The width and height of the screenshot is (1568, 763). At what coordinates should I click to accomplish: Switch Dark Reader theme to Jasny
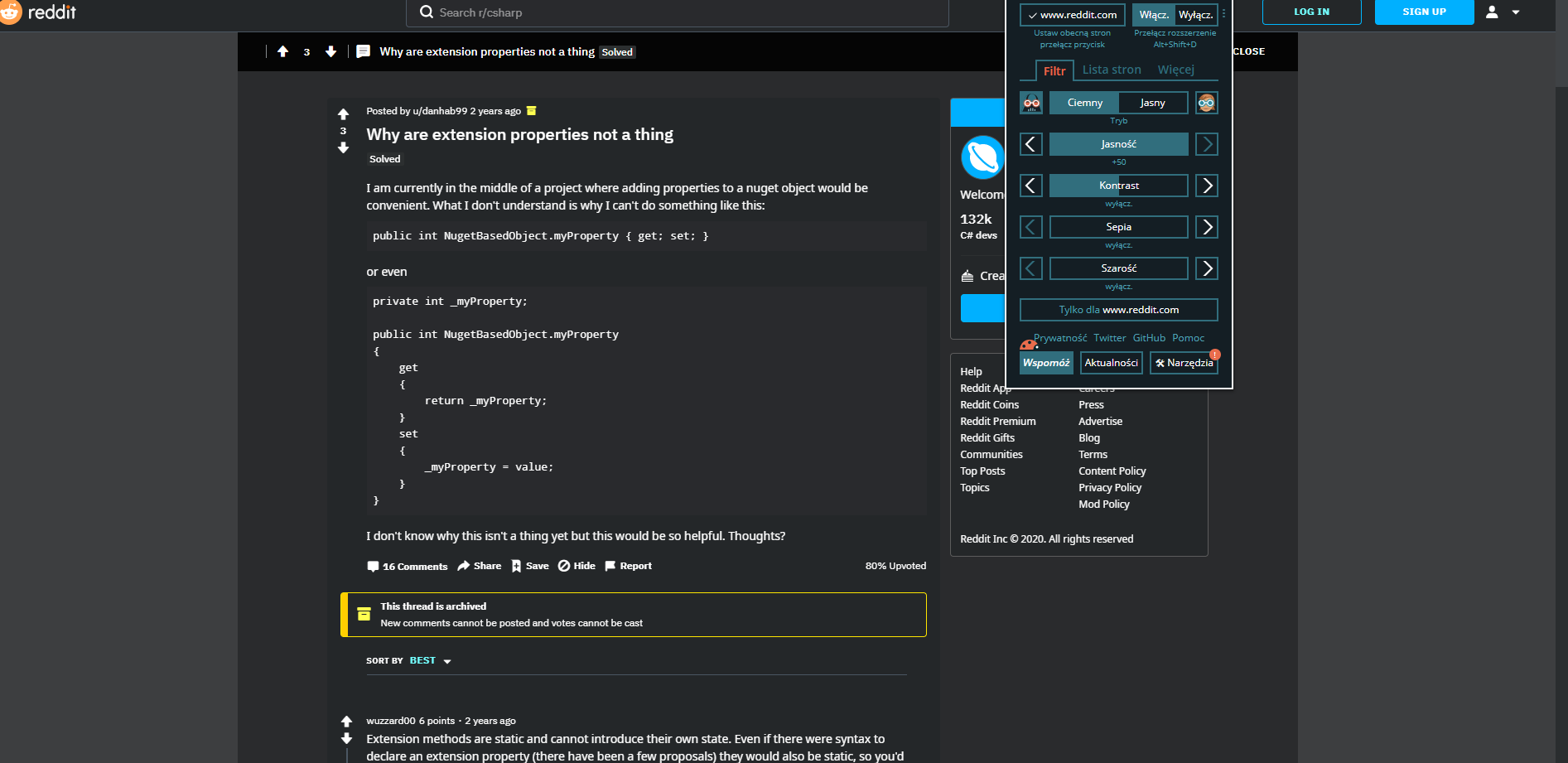point(1152,102)
